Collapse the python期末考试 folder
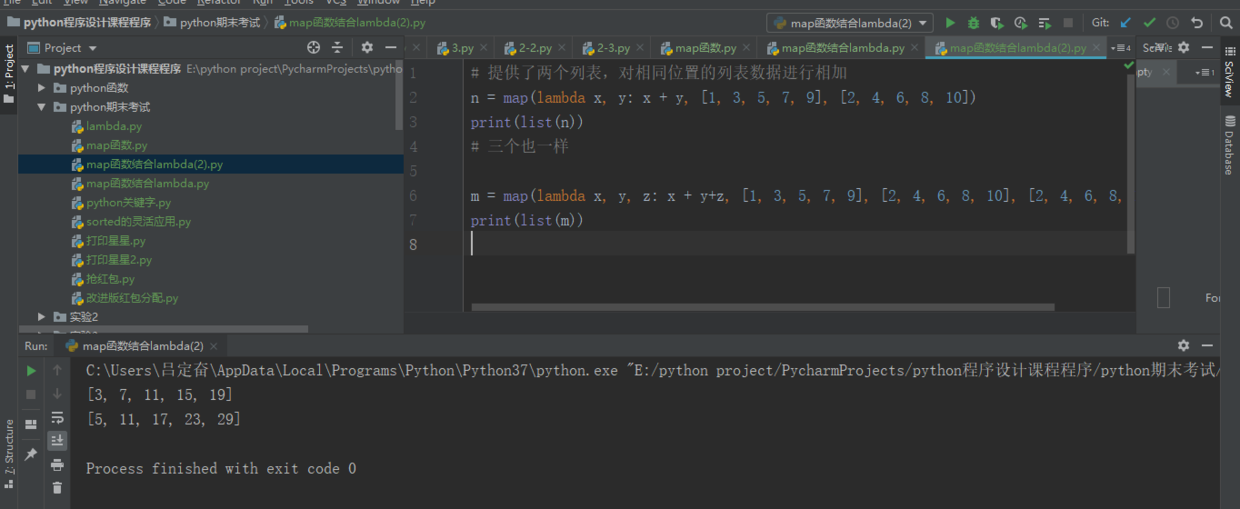The width and height of the screenshot is (1240, 509). click(x=42, y=107)
